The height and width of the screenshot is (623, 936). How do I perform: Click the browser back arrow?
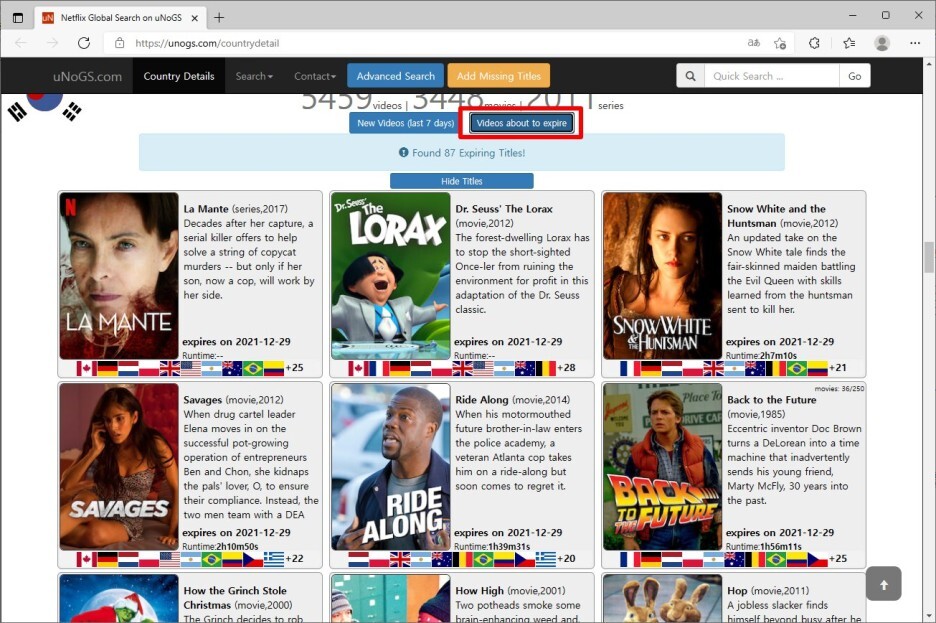tap(21, 43)
